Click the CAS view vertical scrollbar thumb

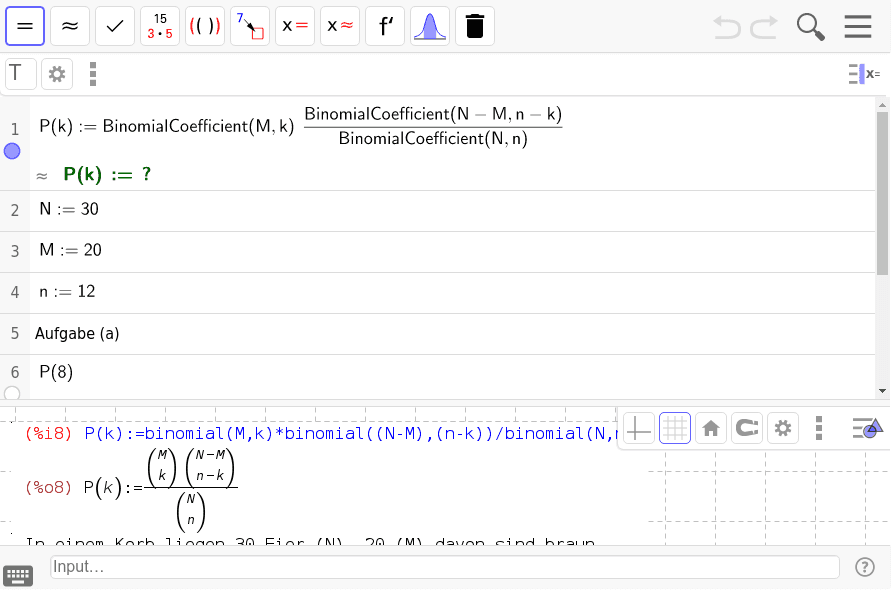pyautogui.click(x=882, y=193)
